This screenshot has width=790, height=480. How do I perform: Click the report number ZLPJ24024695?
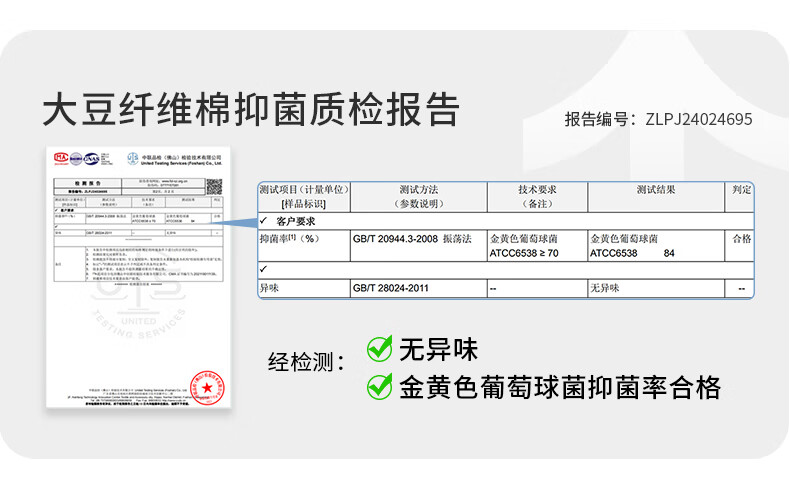pos(698,119)
